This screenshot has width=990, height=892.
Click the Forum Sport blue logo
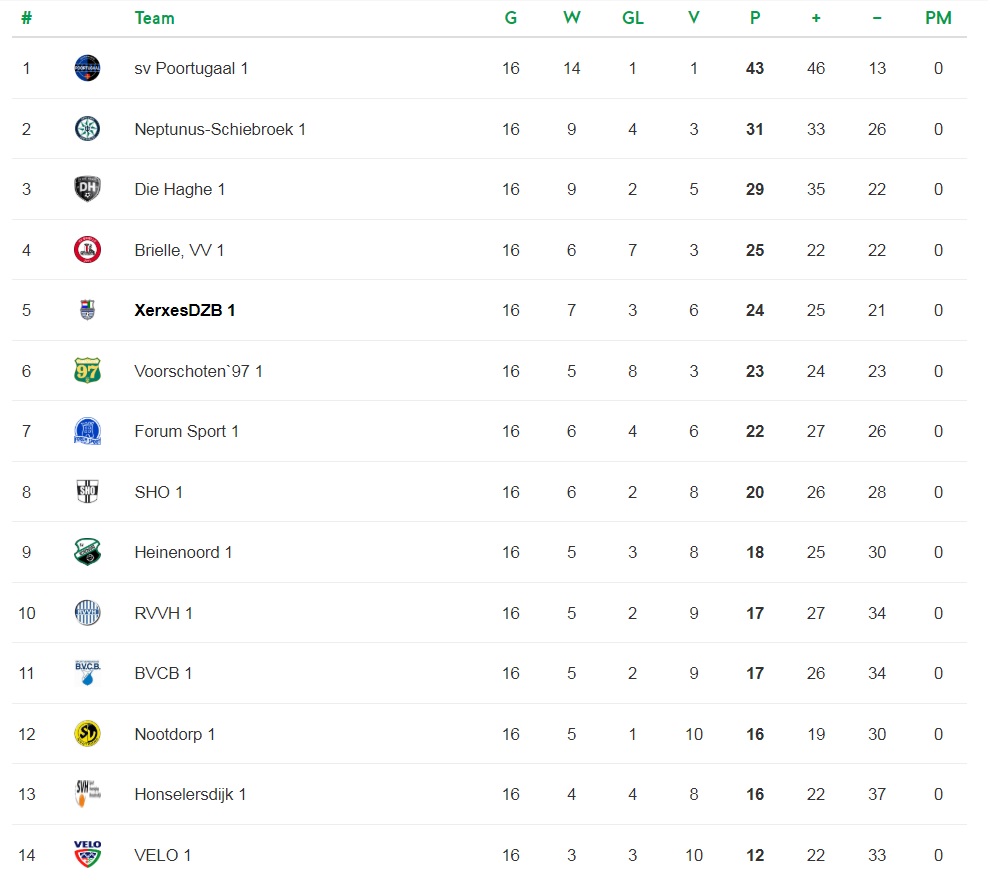87,431
